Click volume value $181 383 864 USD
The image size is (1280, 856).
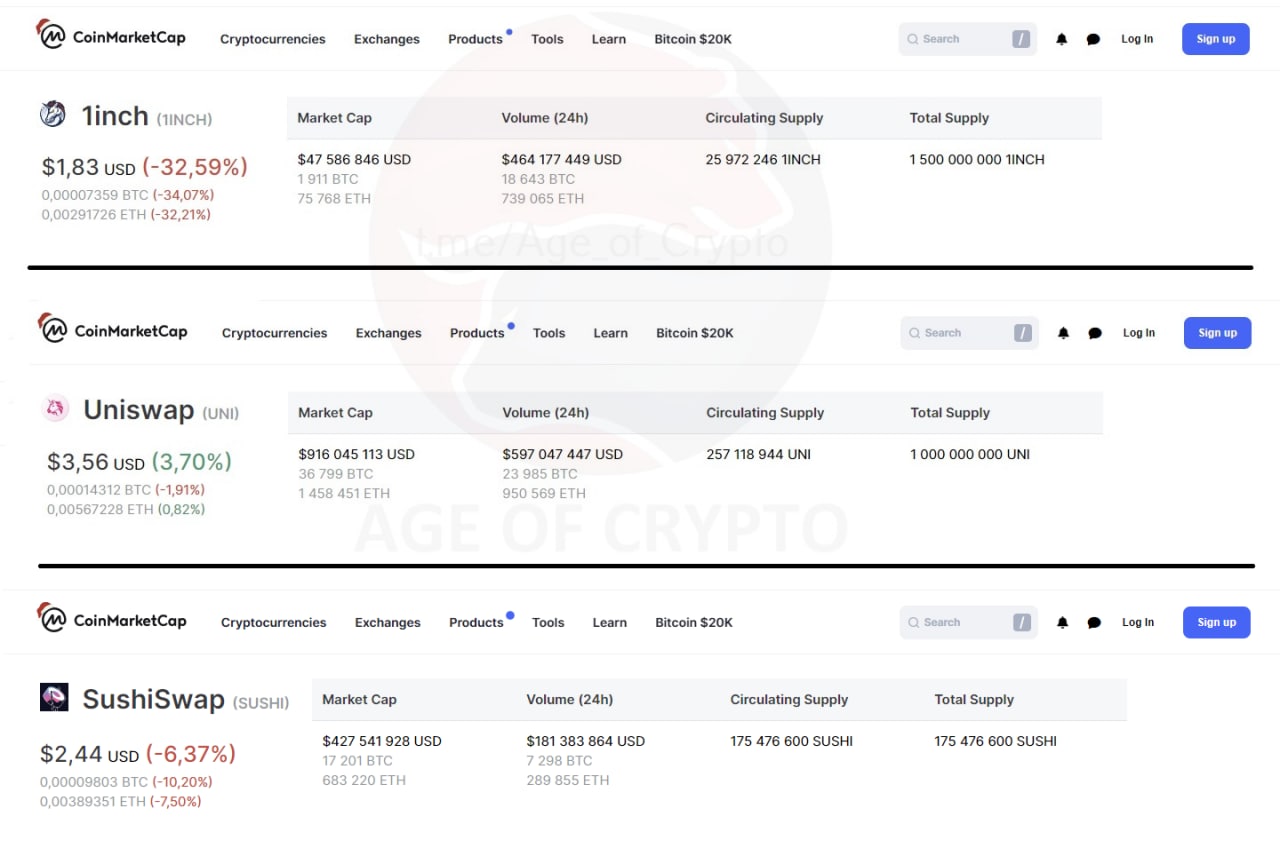pyautogui.click(x=586, y=741)
